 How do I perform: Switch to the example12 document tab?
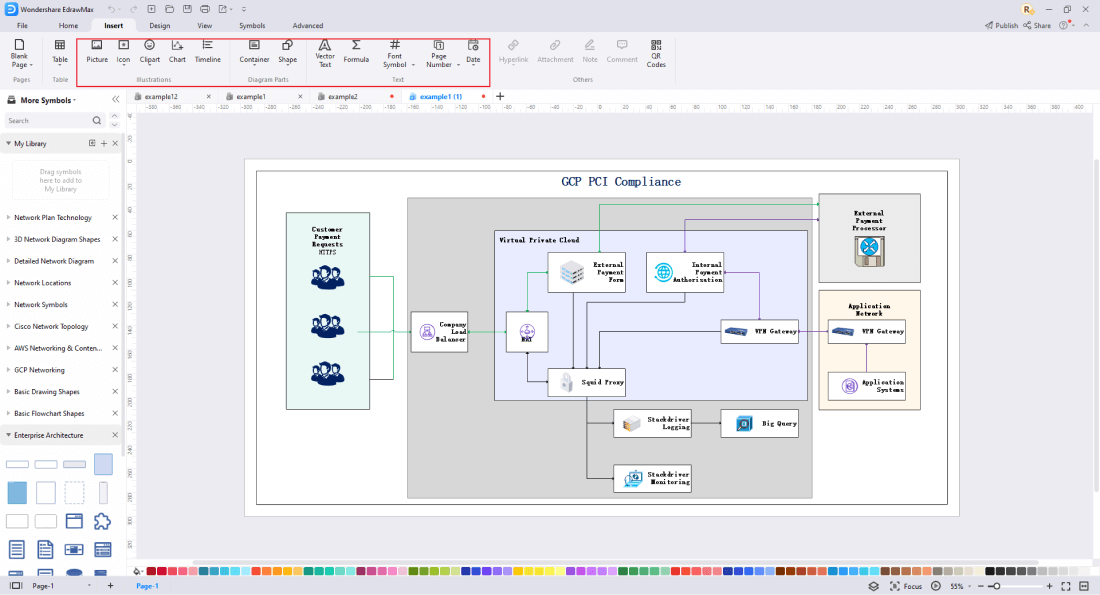click(161, 97)
